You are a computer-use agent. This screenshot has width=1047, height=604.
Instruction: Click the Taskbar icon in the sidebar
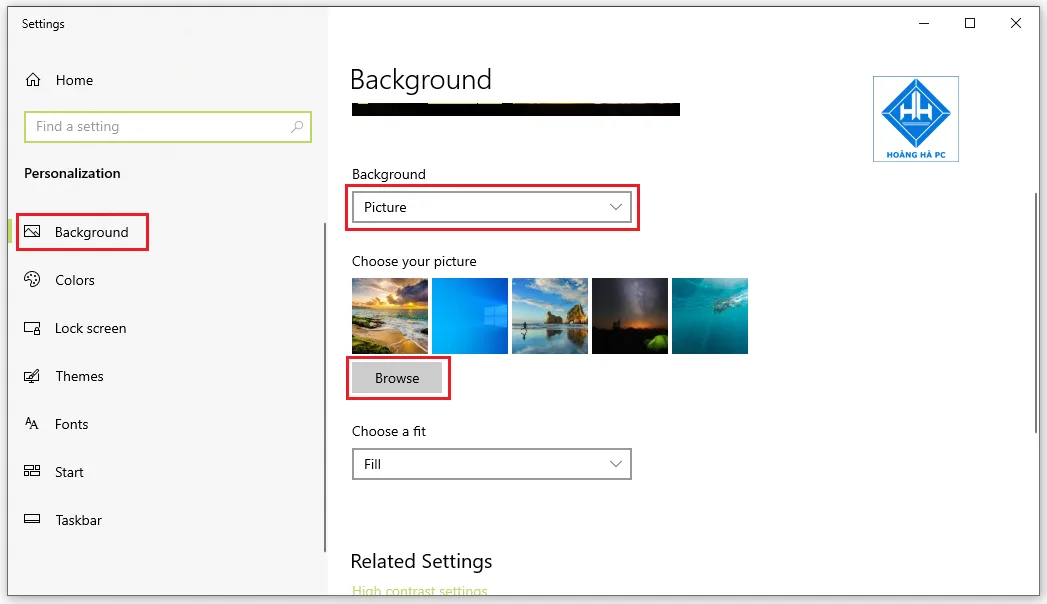pyautogui.click(x=34, y=520)
